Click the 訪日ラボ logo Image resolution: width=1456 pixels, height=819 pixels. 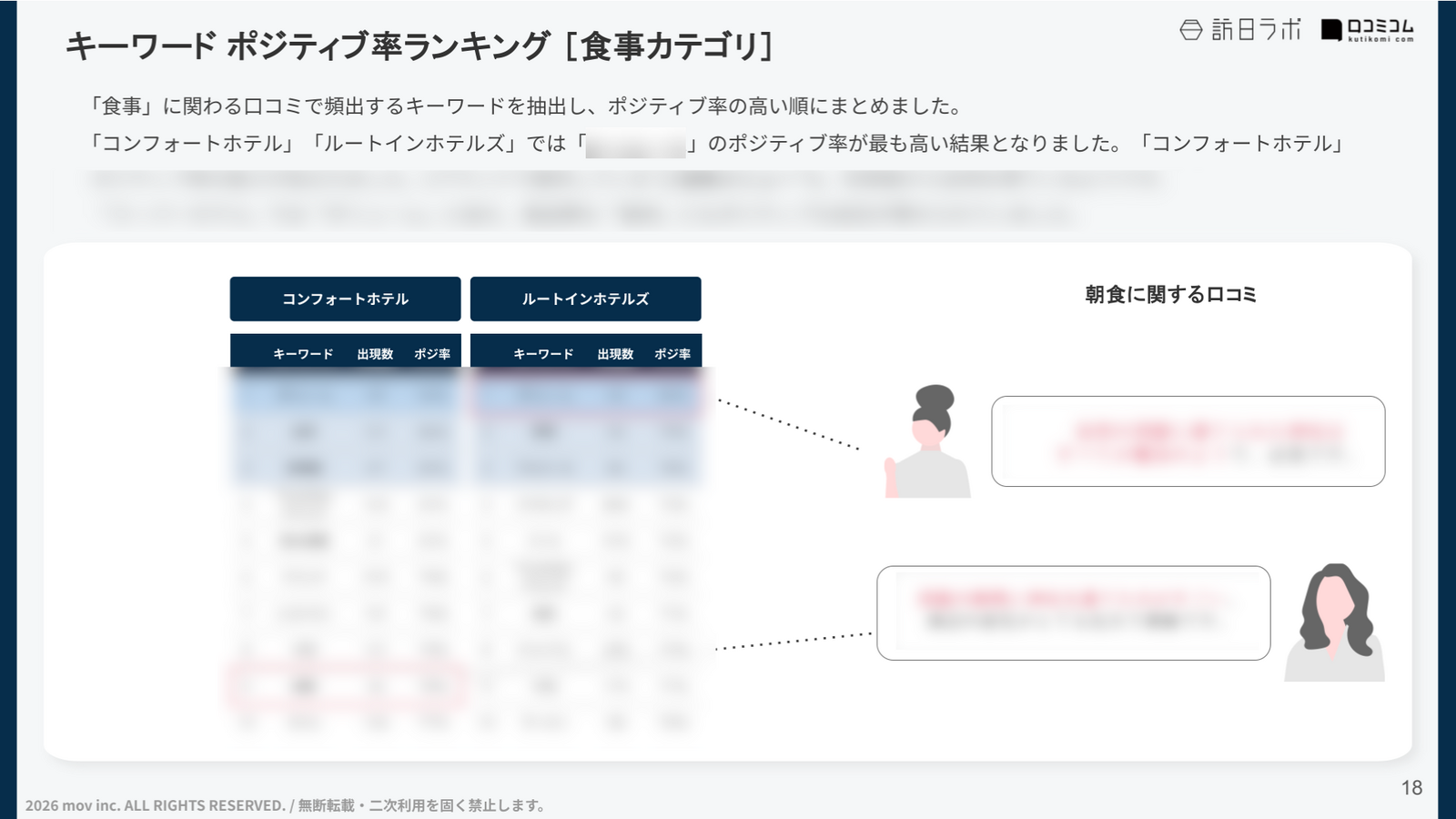1240,31
